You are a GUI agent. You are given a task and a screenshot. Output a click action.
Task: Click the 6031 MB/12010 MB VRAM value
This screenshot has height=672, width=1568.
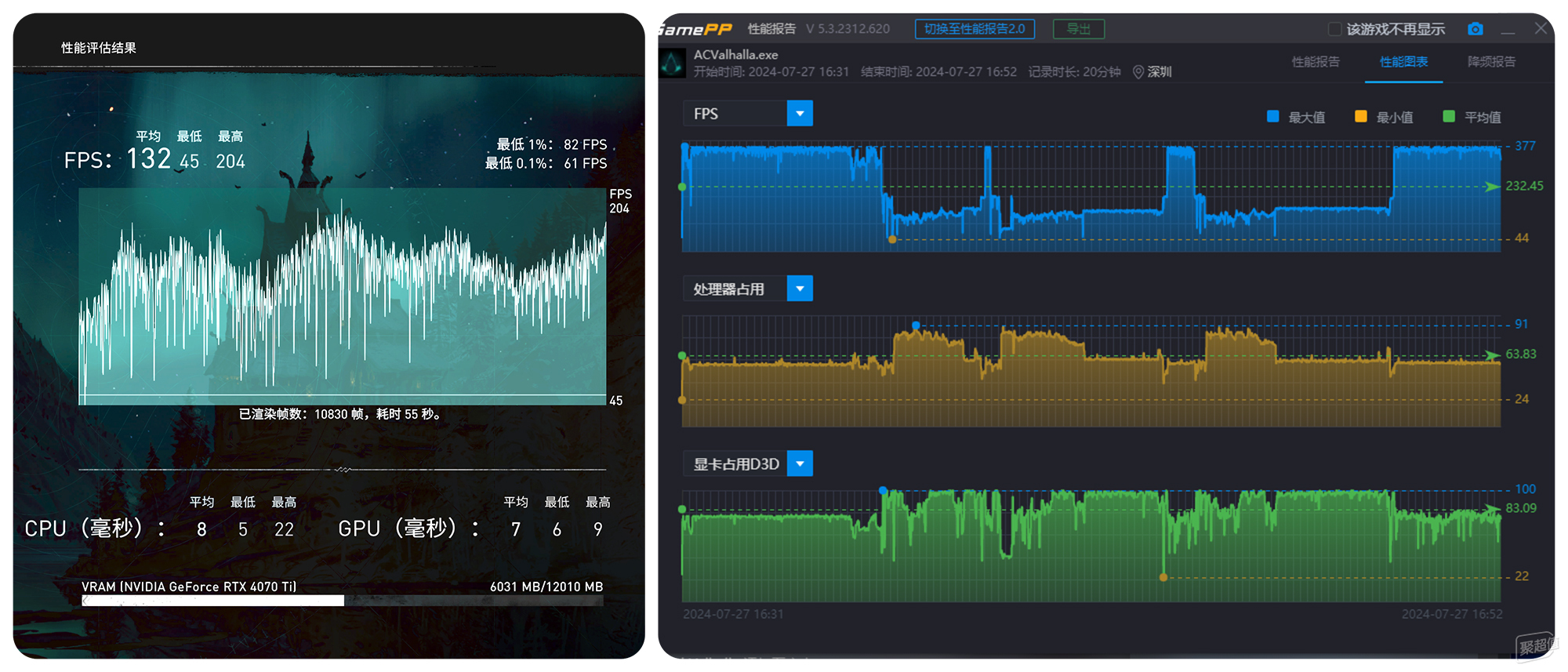546,587
